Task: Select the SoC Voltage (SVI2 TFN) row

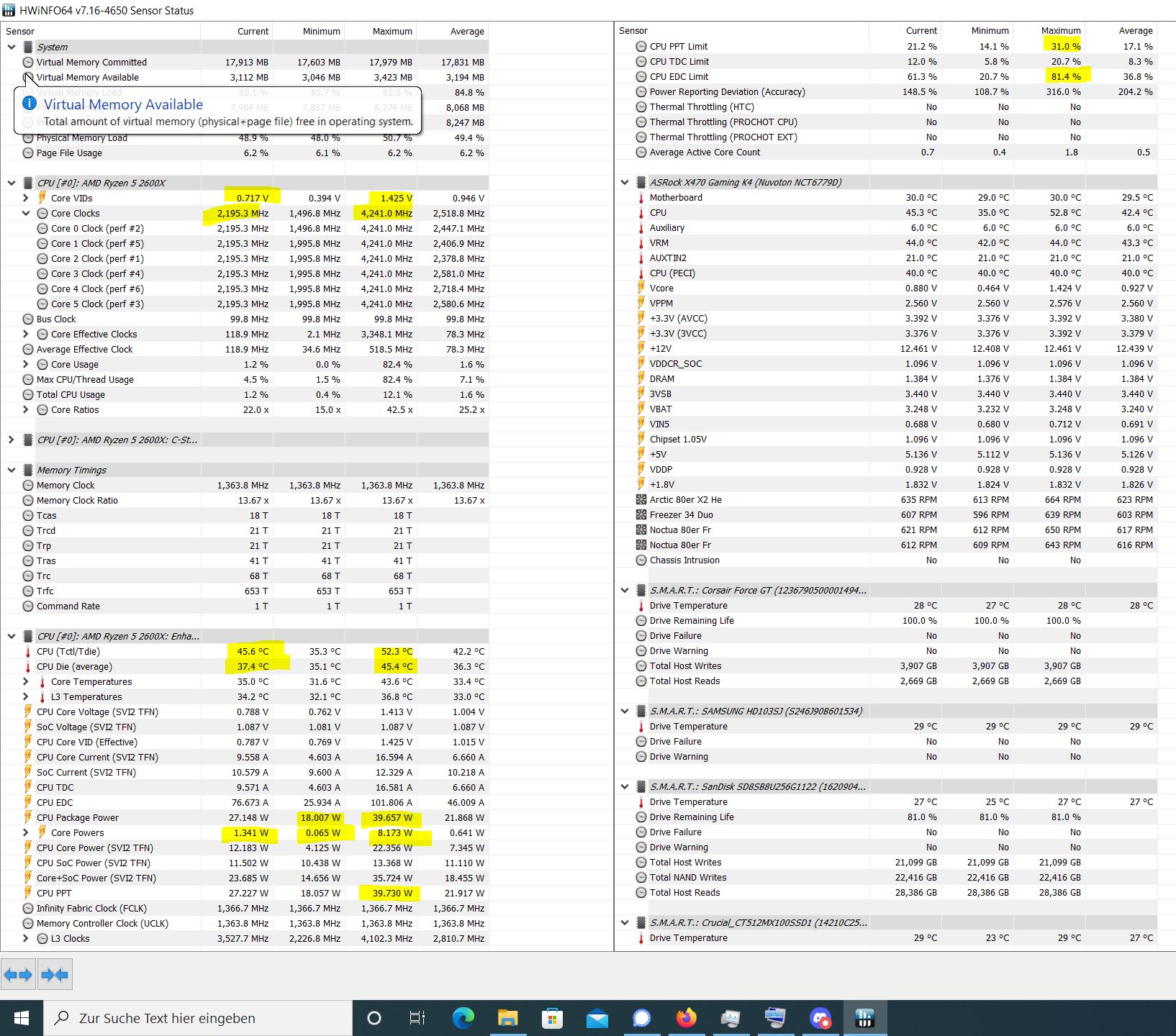Action: click(x=245, y=727)
